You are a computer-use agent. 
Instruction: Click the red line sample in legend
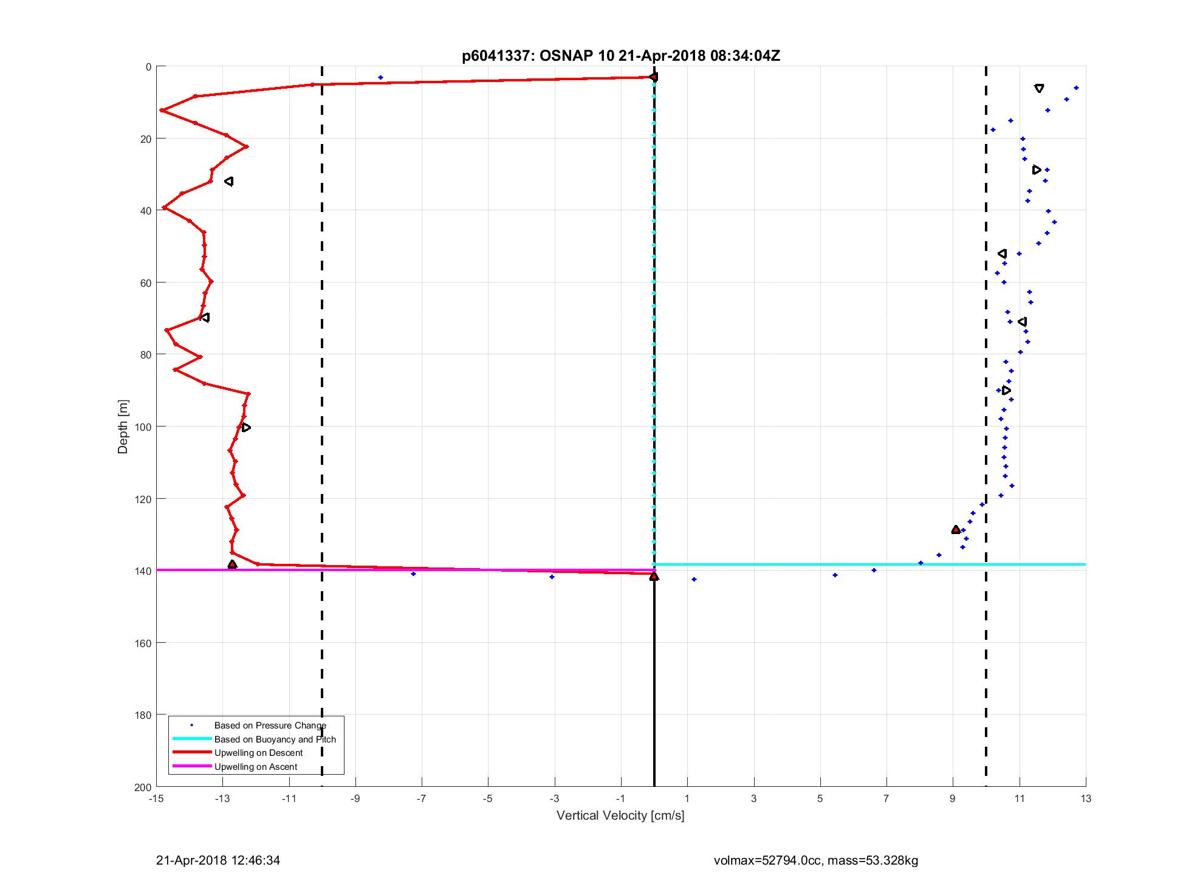(x=191, y=753)
